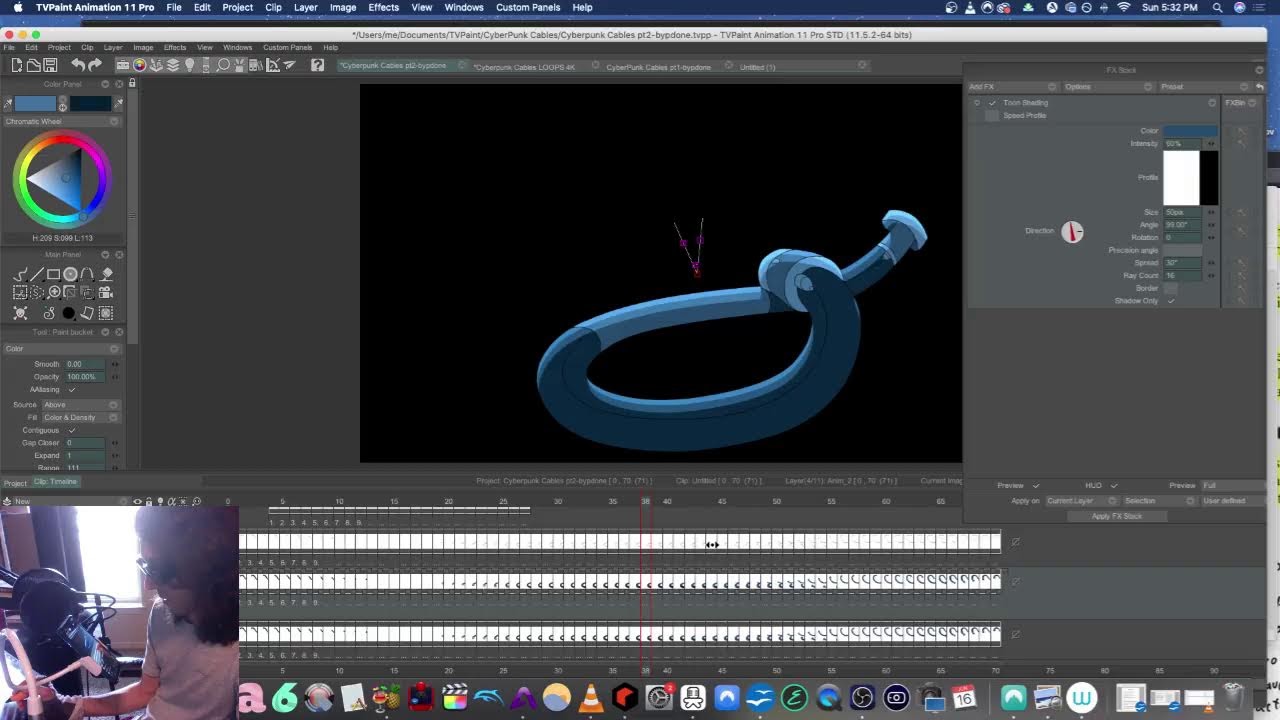Open the FX Stack Options dropdown
This screenshot has width=1280, height=720.
click(x=1108, y=87)
